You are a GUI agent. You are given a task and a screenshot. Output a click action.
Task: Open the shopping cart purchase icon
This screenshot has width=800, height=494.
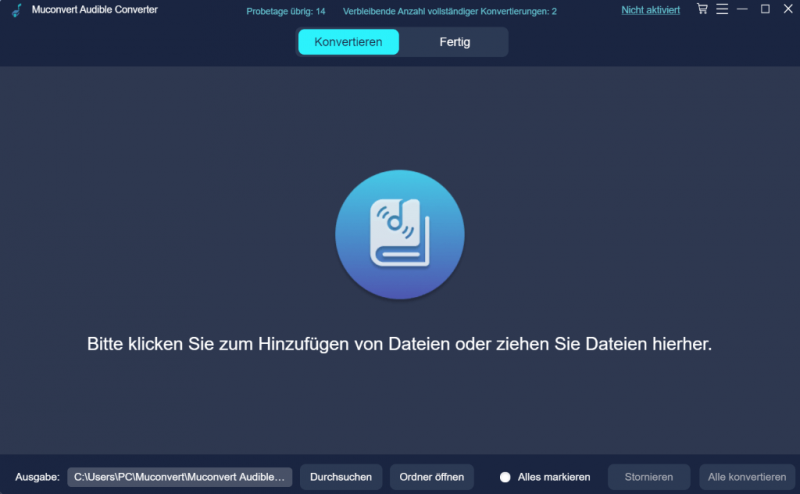coord(702,9)
